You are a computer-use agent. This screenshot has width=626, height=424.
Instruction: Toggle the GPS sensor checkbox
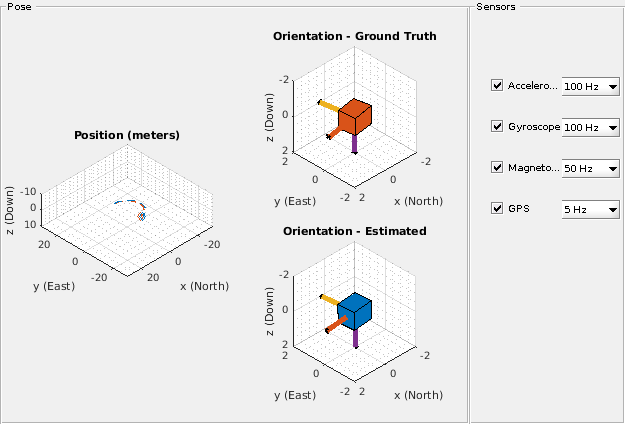(498, 209)
